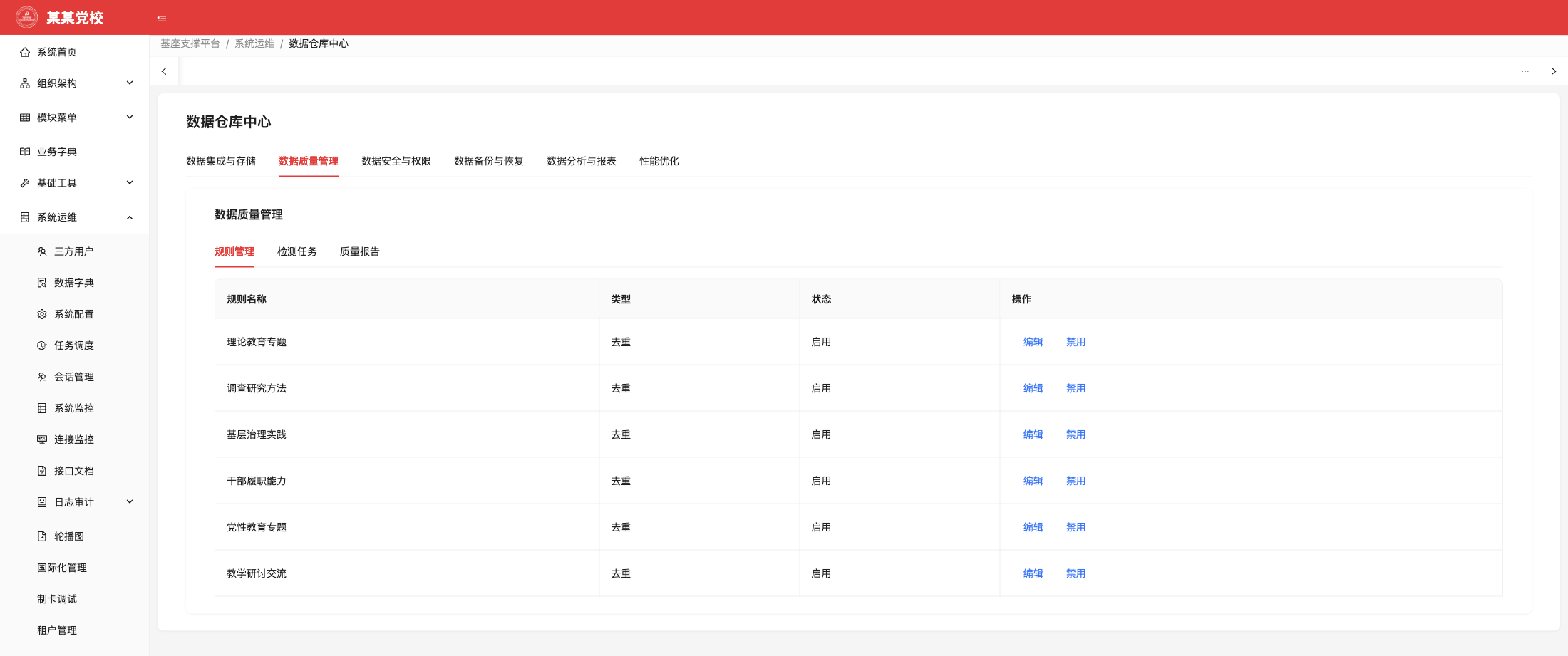Switch to 数据安全与权限 tab

point(396,161)
